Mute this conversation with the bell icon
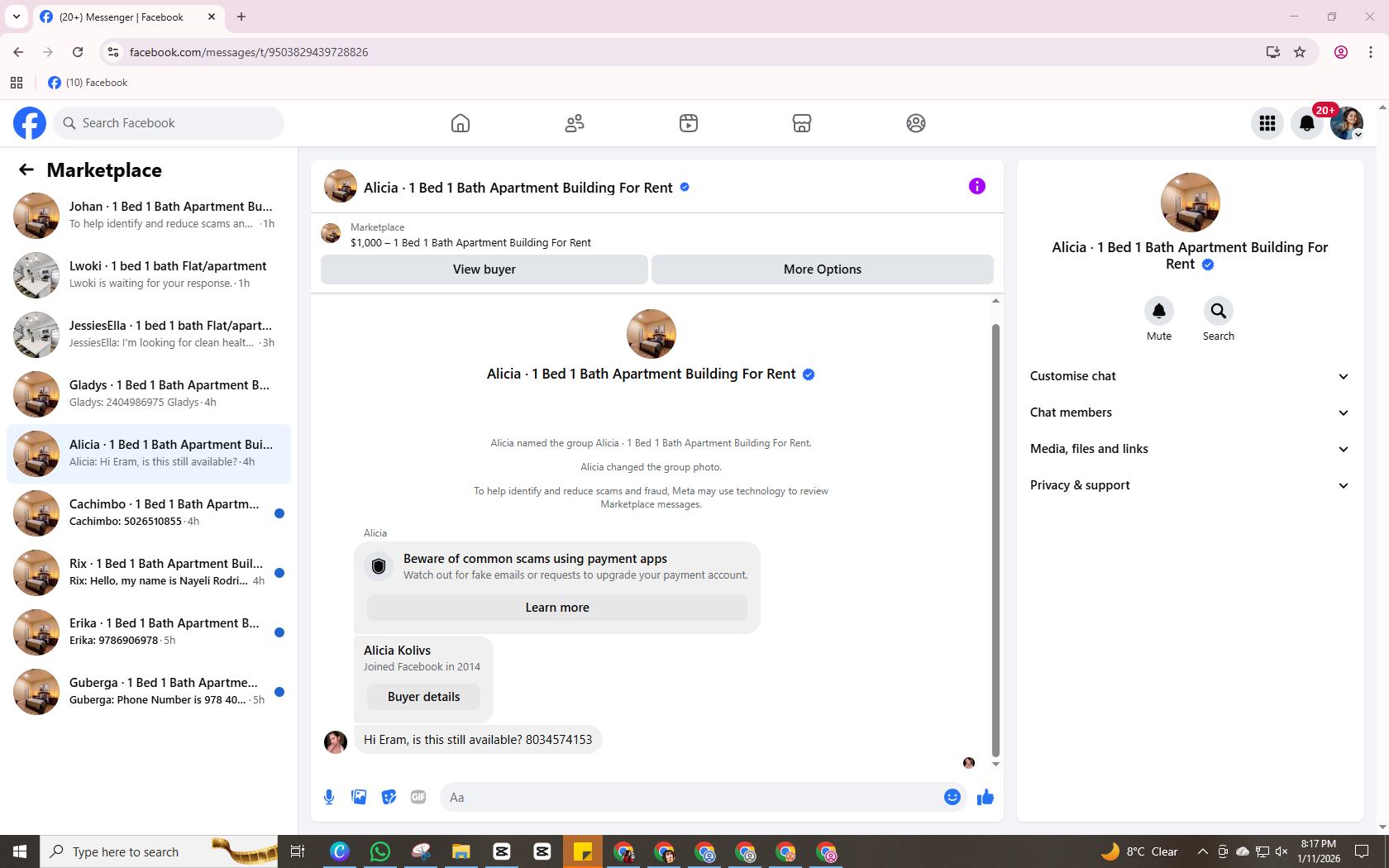 coord(1159,311)
